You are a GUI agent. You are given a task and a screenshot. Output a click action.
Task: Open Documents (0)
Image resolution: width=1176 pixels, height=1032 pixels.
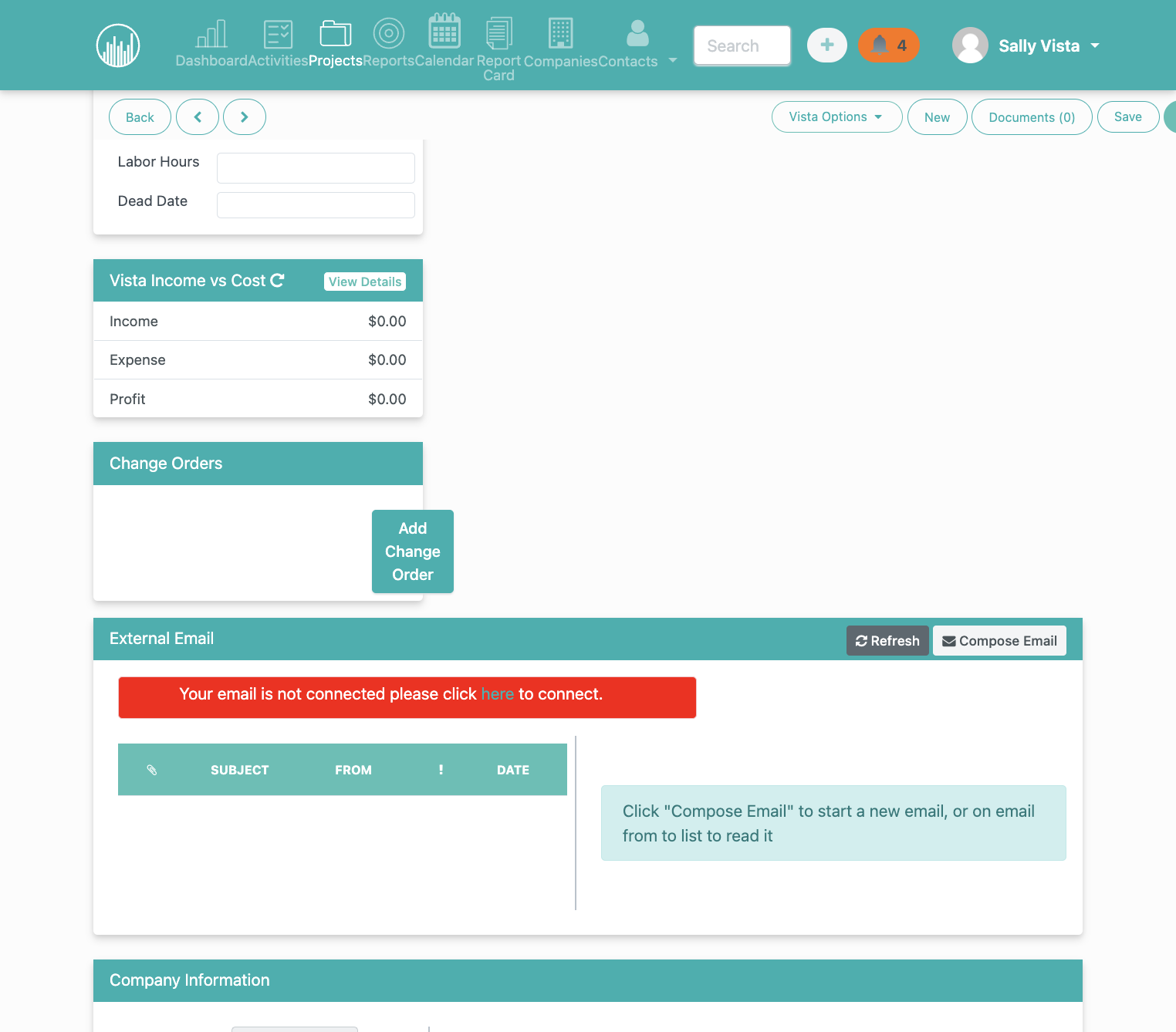coord(1032,117)
